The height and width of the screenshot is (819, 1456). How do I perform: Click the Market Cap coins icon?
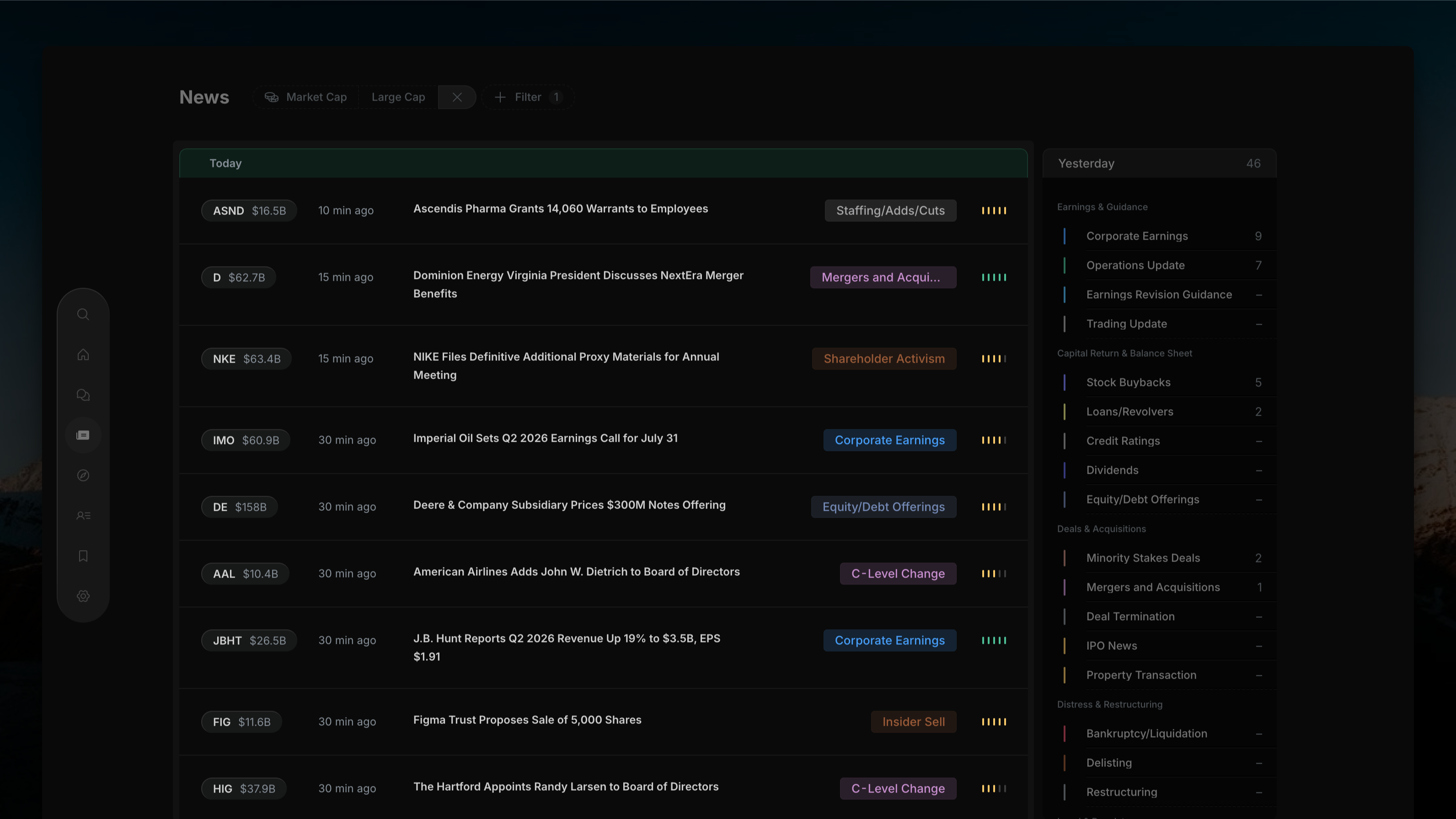[271, 97]
